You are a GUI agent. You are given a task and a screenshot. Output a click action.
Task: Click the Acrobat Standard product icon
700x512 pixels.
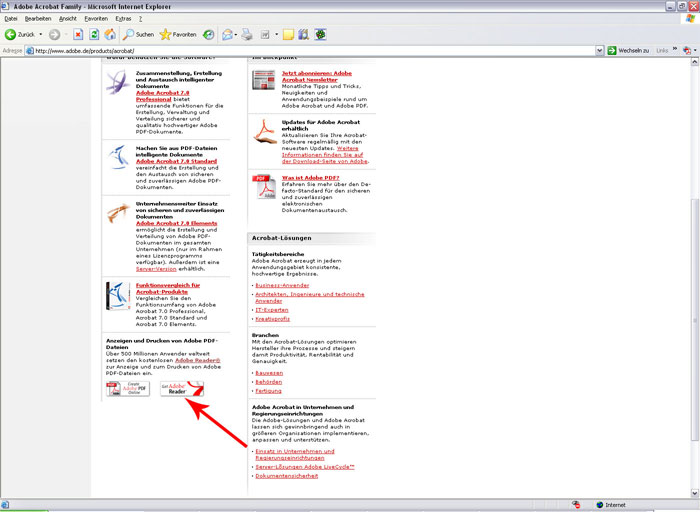tap(118, 157)
